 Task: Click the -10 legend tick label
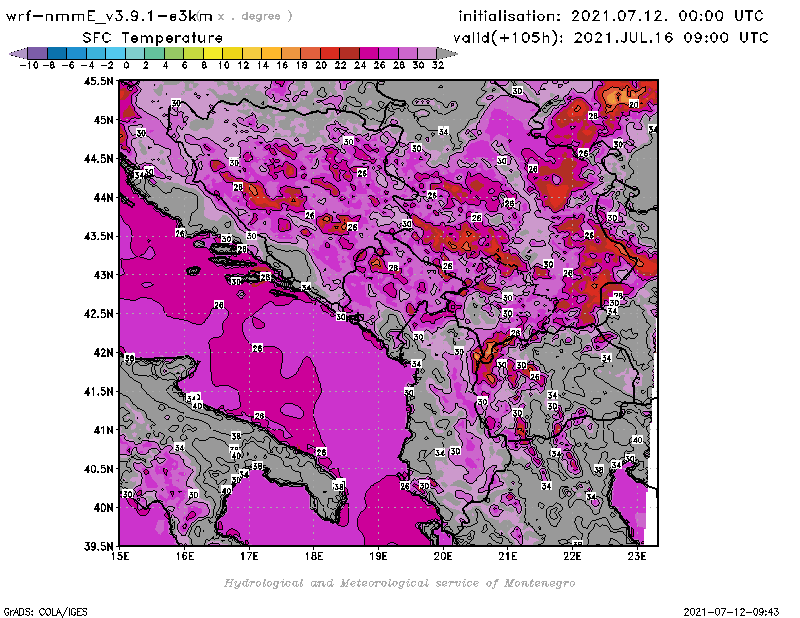click(x=29, y=65)
